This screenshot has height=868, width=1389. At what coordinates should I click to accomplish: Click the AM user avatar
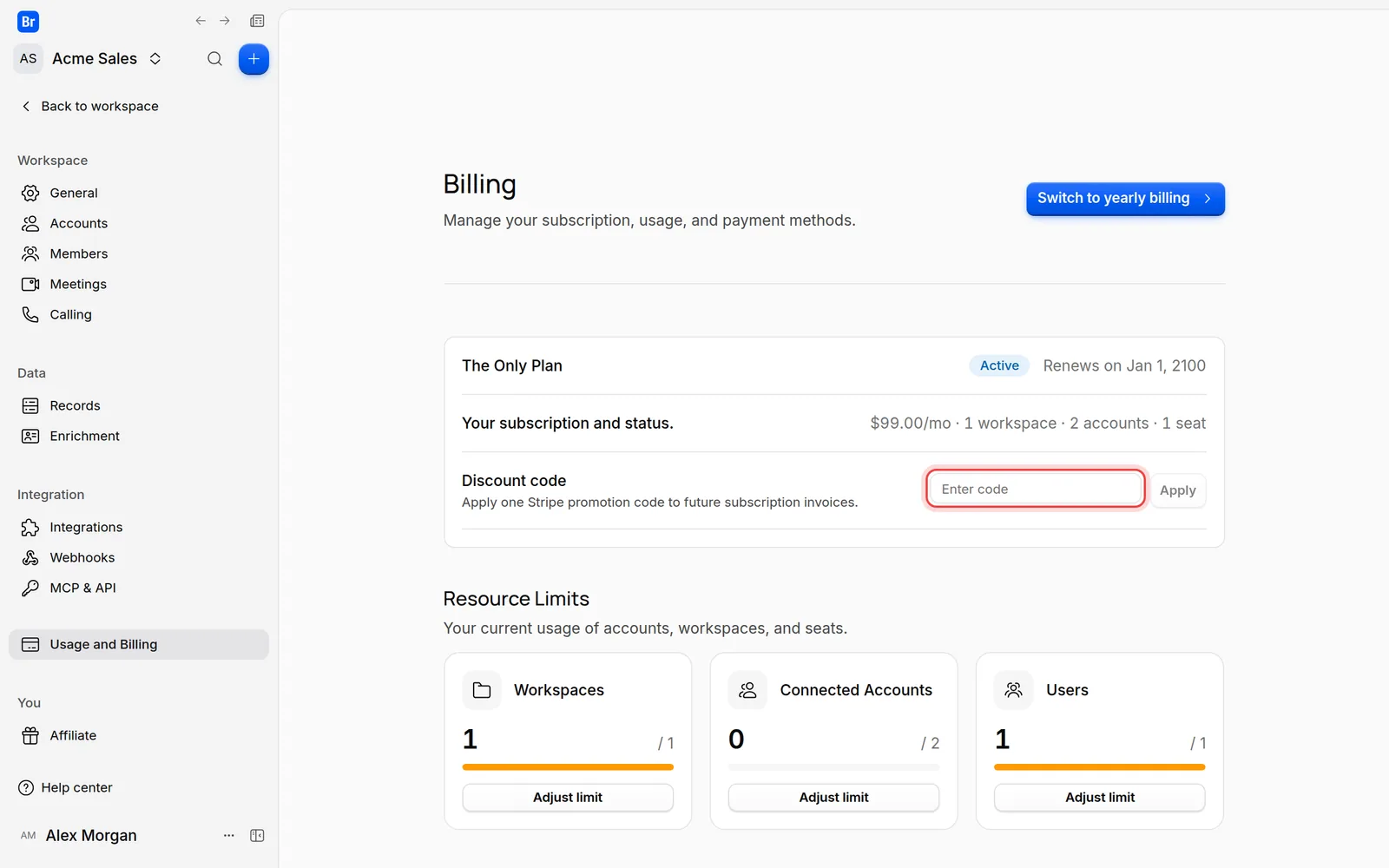point(29,836)
